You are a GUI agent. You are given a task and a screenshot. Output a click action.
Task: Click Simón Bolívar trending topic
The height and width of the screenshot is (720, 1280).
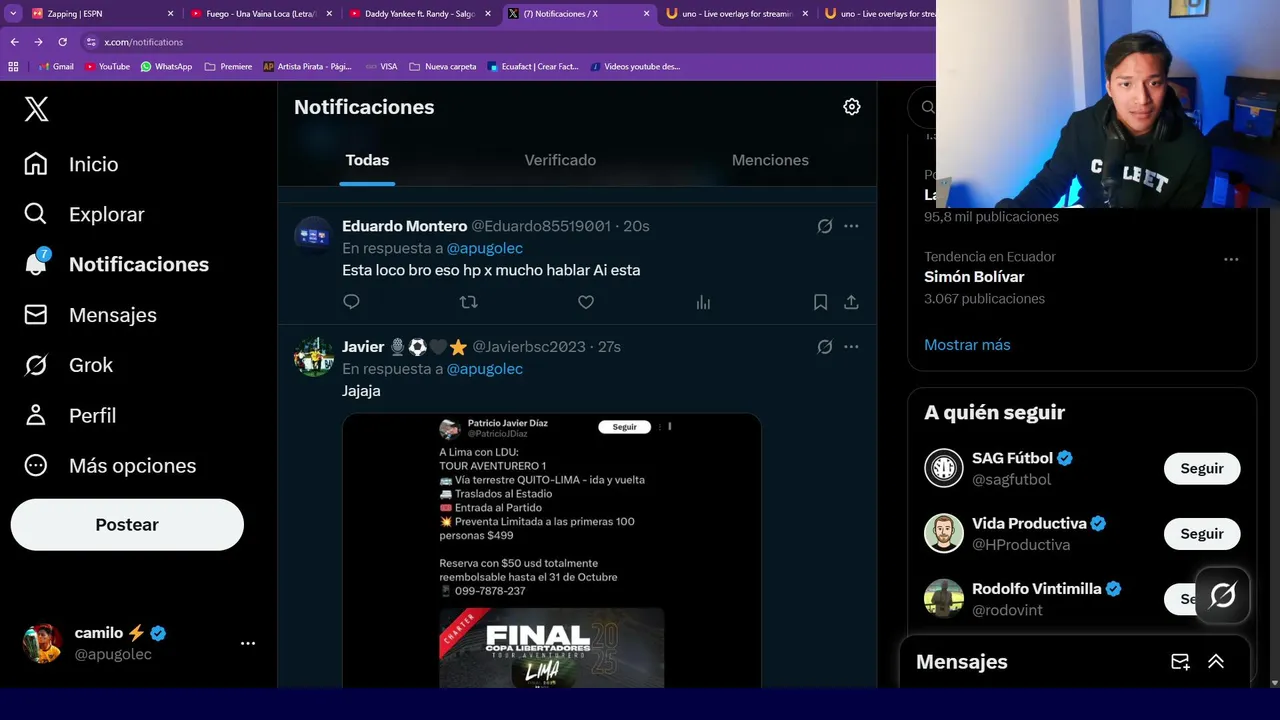974,277
